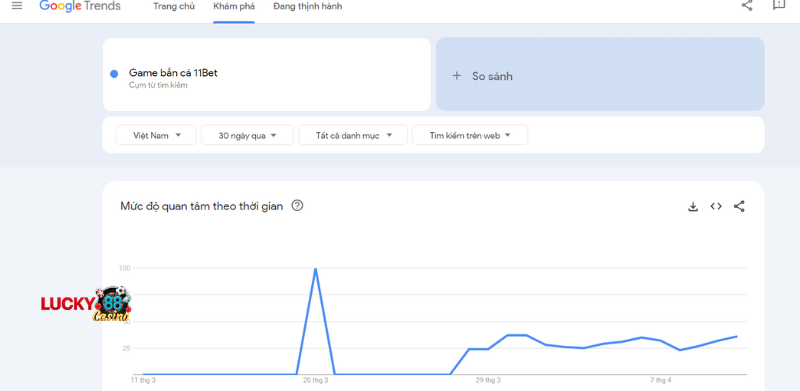Go to the Trang chủ tab
The width and height of the screenshot is (800, 391).
click(x=174, y=7)
